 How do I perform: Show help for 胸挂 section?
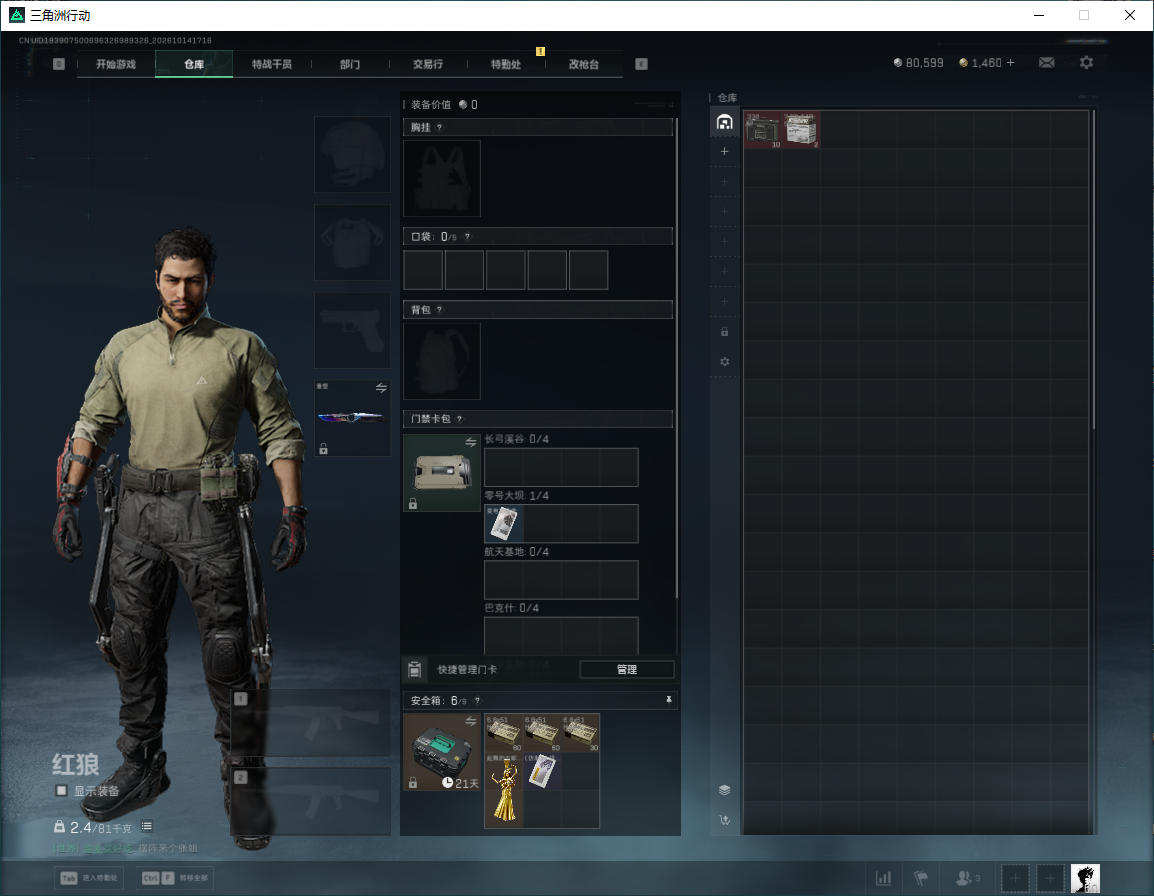point(439,127)
